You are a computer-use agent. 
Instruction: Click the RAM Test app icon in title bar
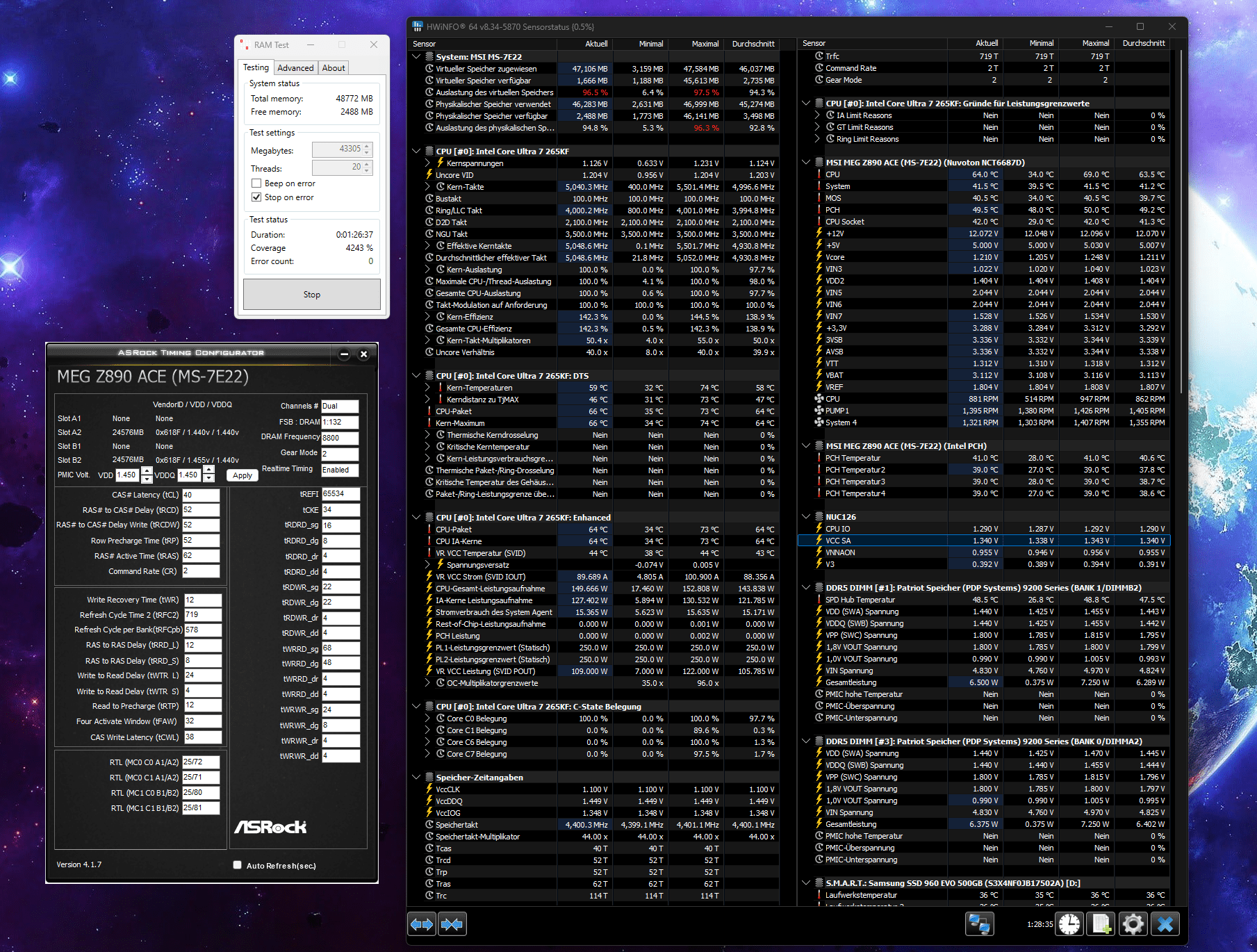click(245, 44)
